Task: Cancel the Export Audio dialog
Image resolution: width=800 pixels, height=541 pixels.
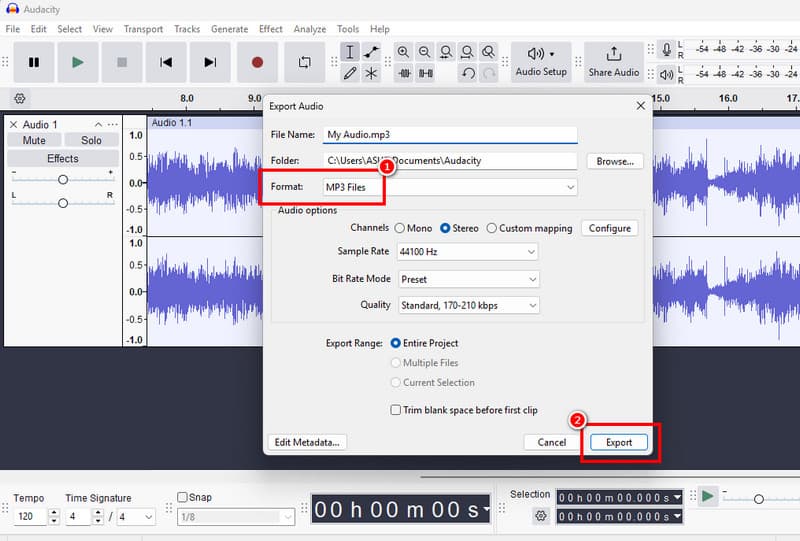Action: point(552,442)
